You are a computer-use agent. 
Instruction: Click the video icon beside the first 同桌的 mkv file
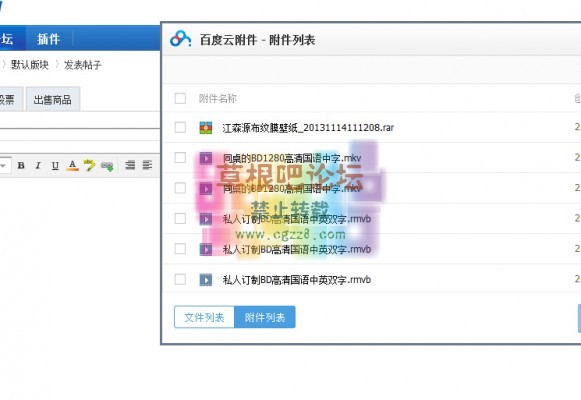point(206,158)
